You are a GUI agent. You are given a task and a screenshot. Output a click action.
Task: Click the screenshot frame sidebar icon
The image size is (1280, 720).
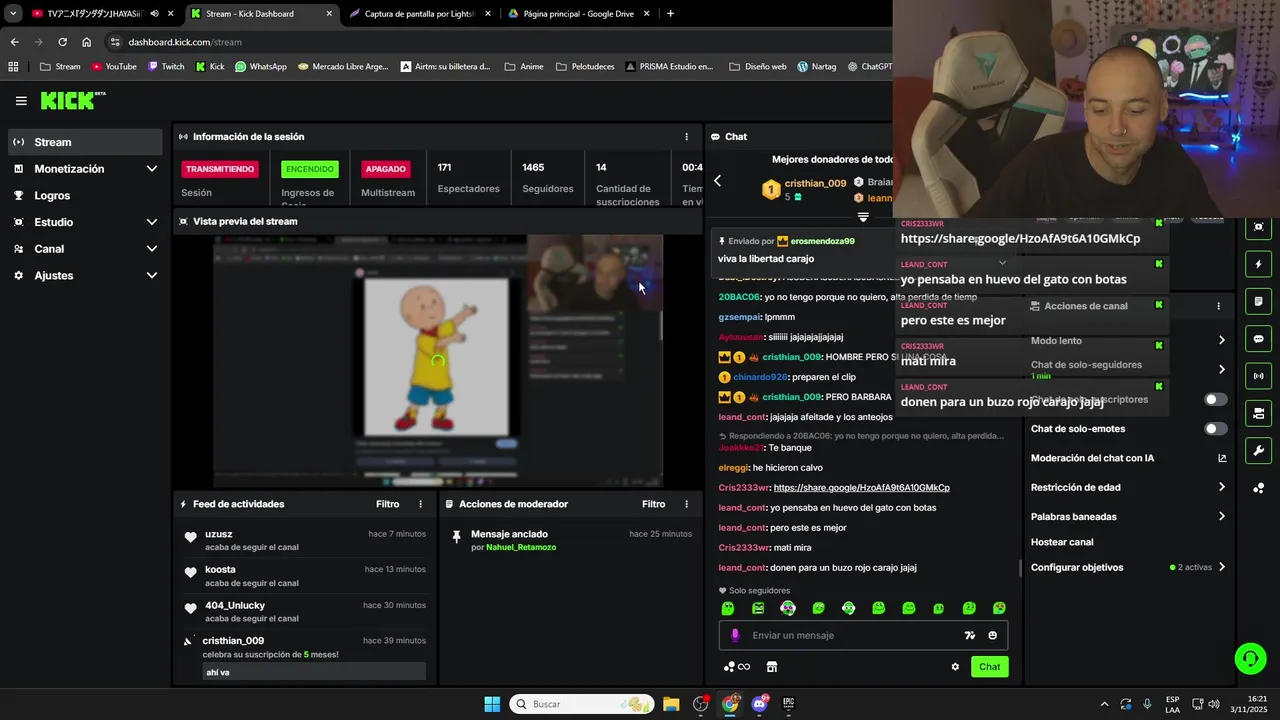(x=1258, y=227)
